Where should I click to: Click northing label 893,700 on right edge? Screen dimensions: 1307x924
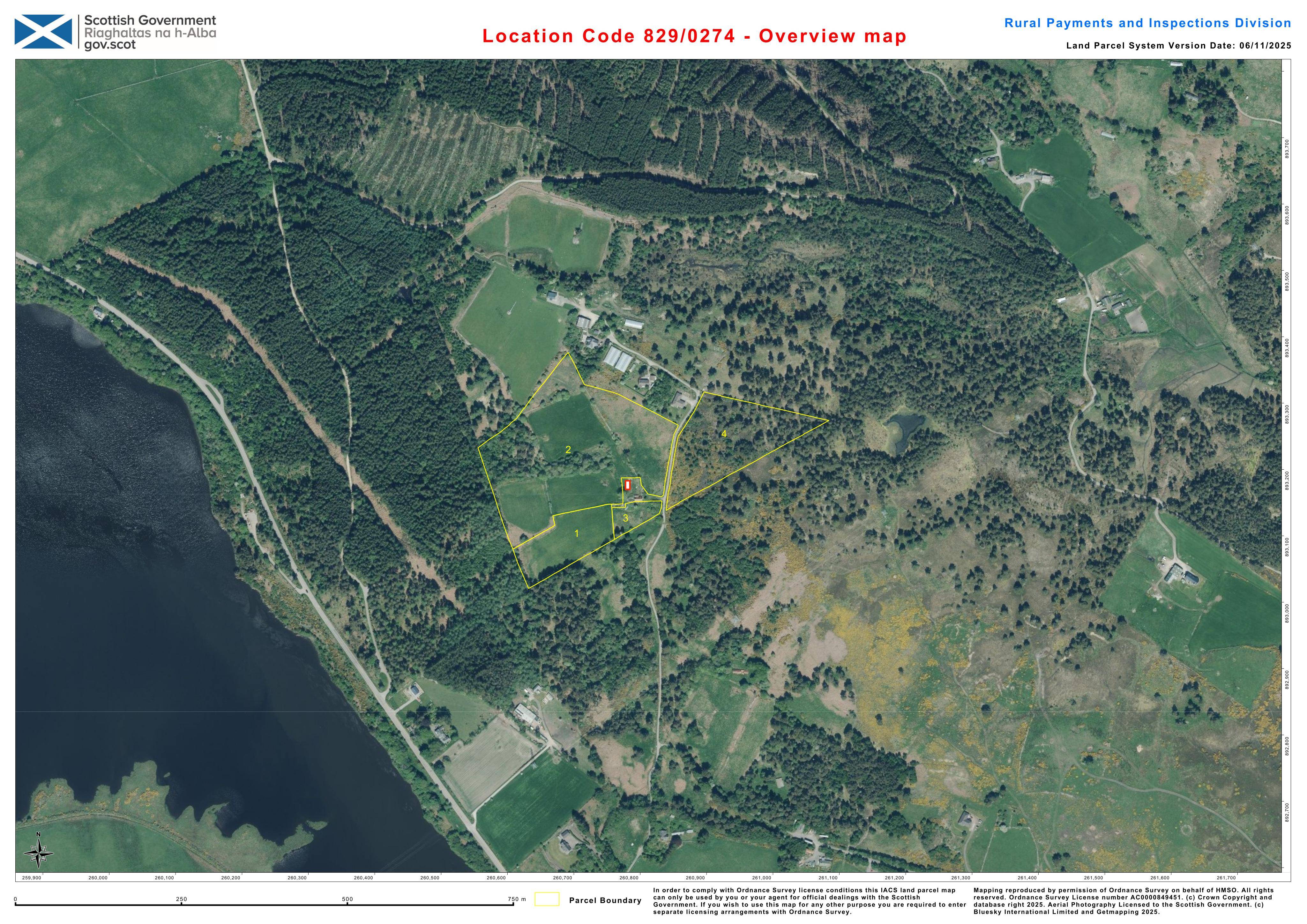click(1288, 148)
